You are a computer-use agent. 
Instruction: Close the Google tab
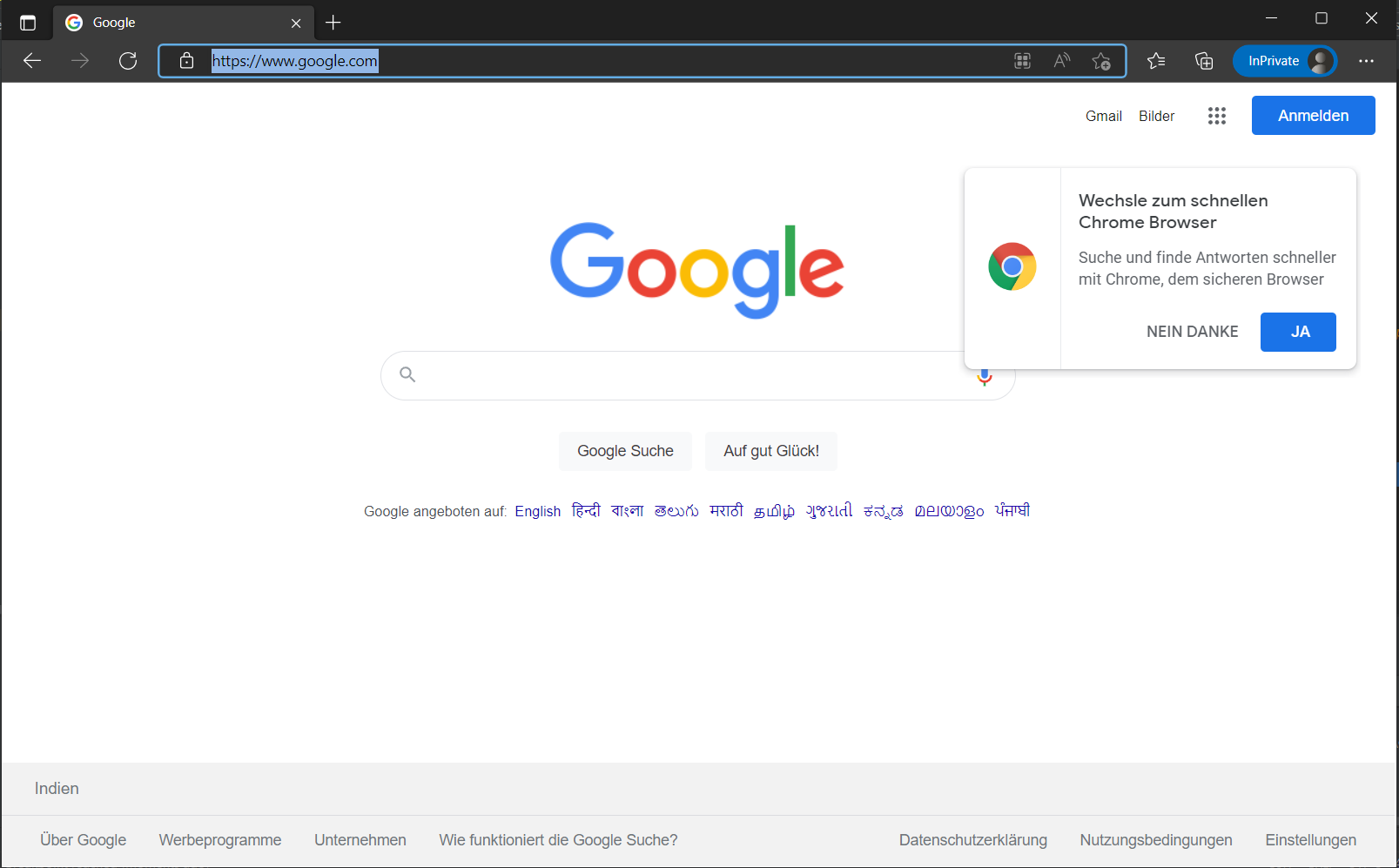pyautogui.click(x=296, y=23)
